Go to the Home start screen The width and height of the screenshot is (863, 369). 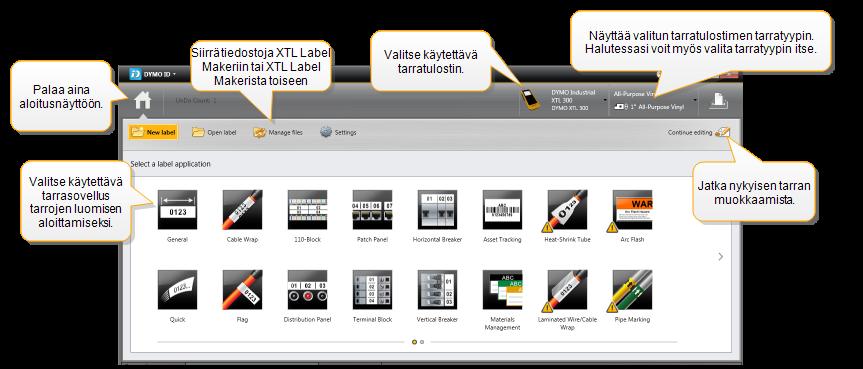coord(143,101)
